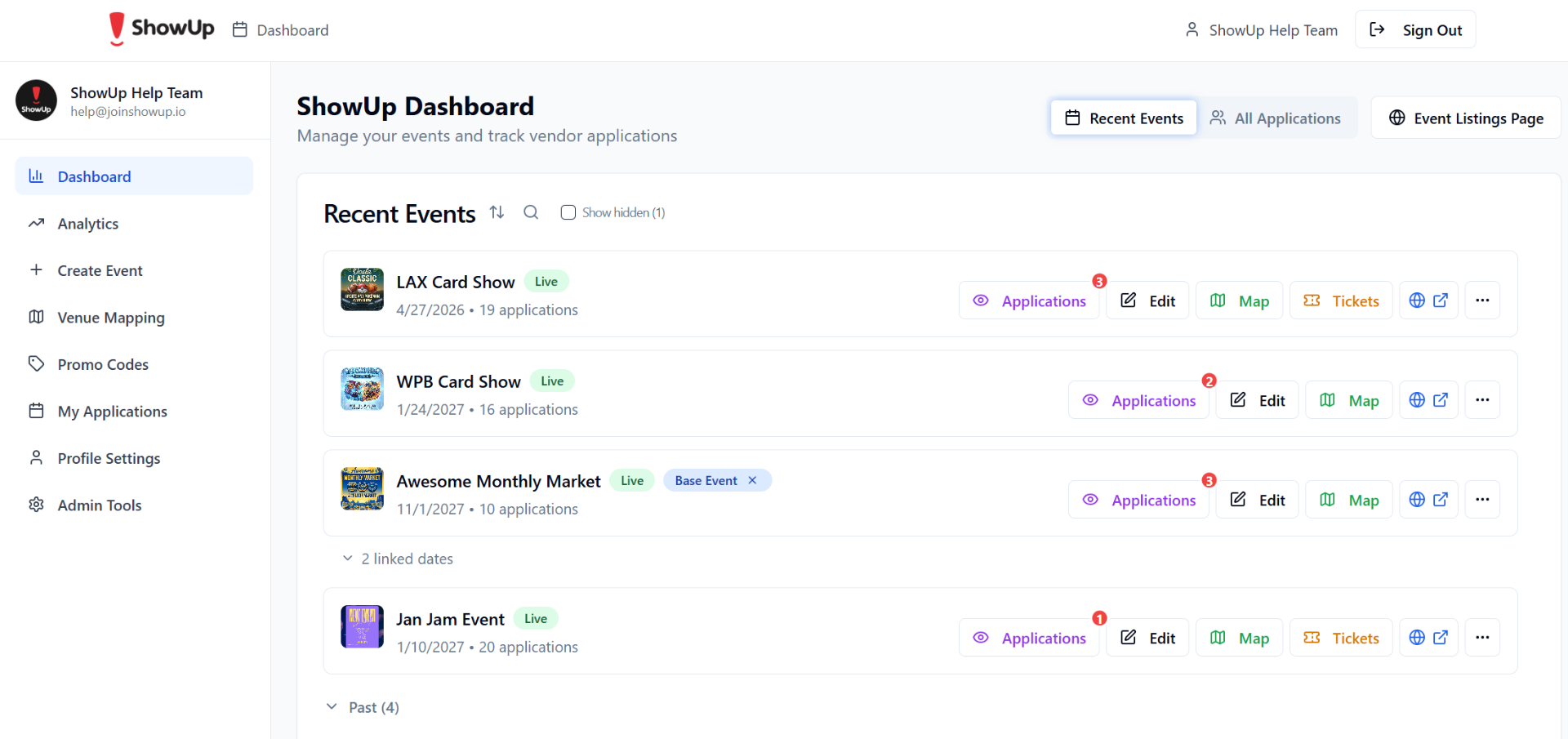This screenshot has height=739, width=1568.
Task: Open My Applications in the sidebar
Action: click(134, 412)
